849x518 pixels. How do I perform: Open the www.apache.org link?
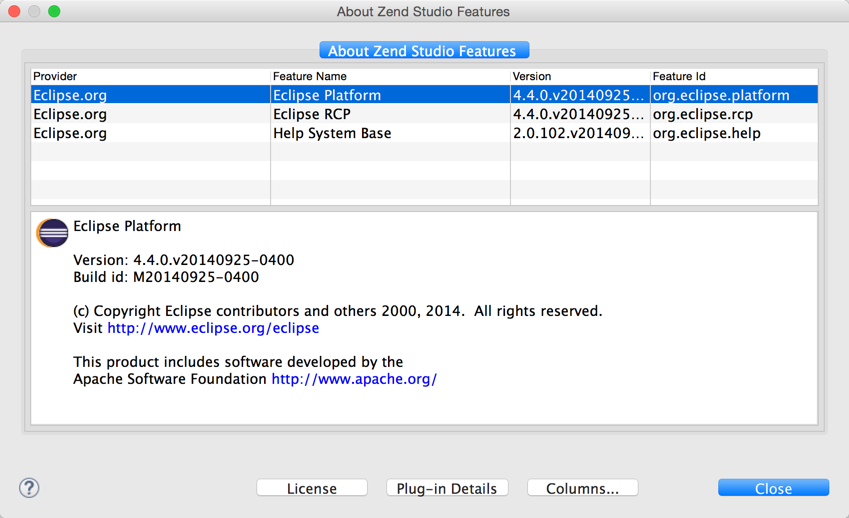click(x=354, y=379)
